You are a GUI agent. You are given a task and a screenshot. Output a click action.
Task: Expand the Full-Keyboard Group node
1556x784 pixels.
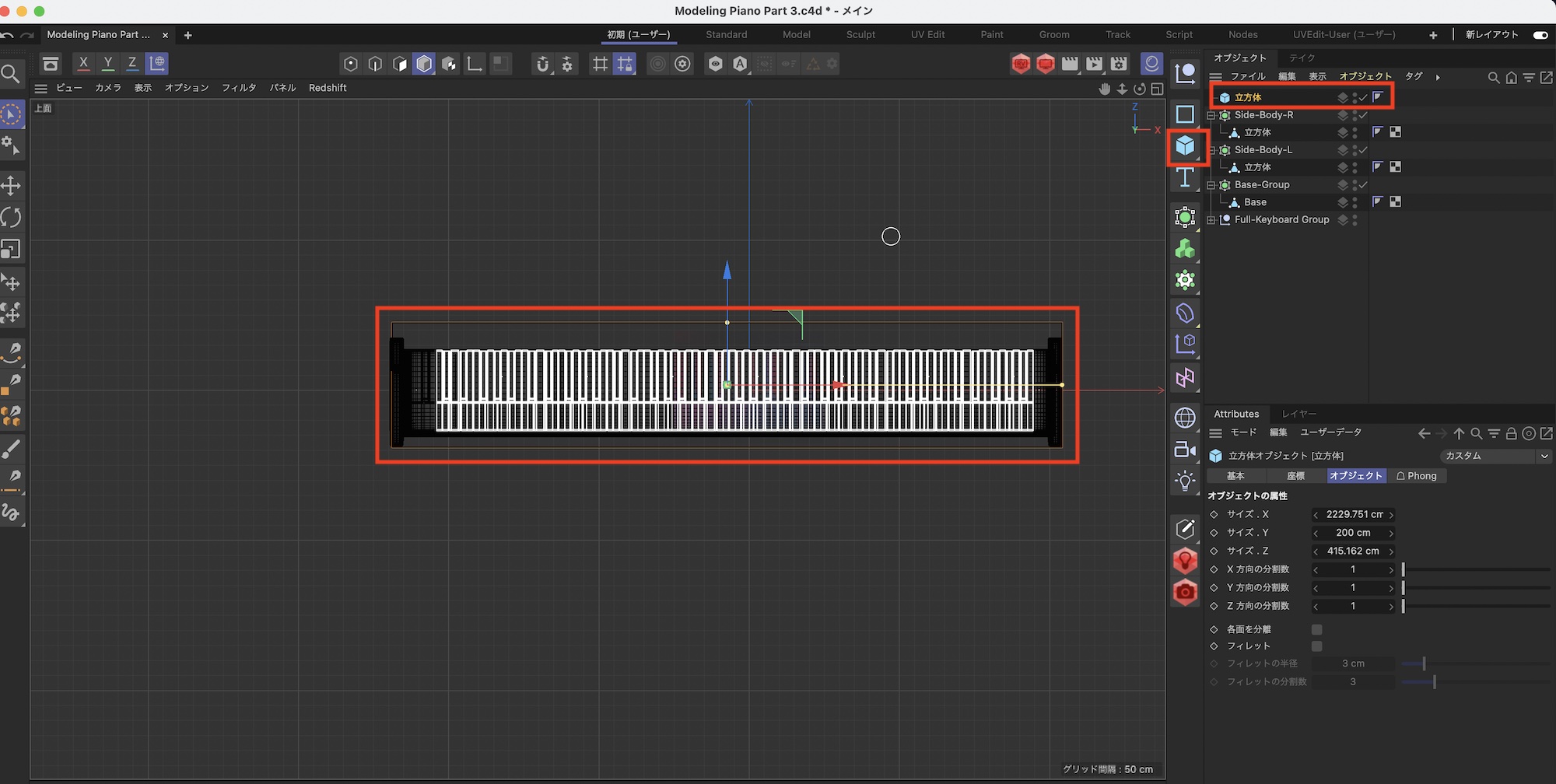coord(1211,220)
